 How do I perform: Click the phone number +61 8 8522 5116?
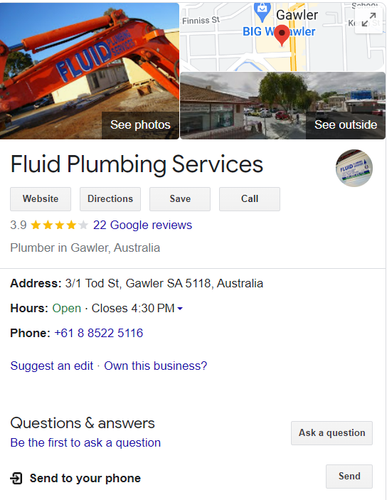click(99, 333)
